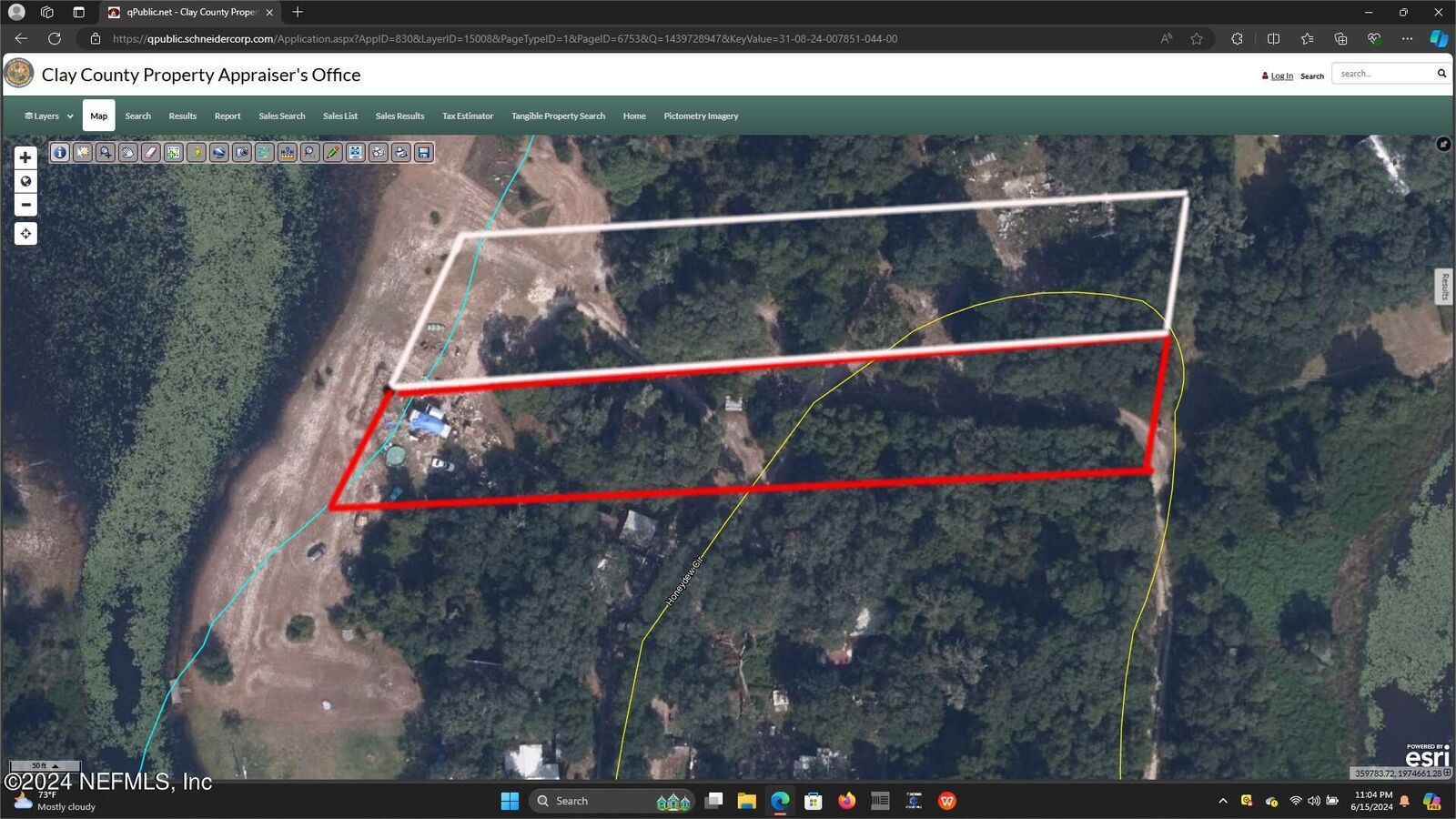Open the gears settings tool
Screen dimensions: 1456x819
tap(379, 153)
